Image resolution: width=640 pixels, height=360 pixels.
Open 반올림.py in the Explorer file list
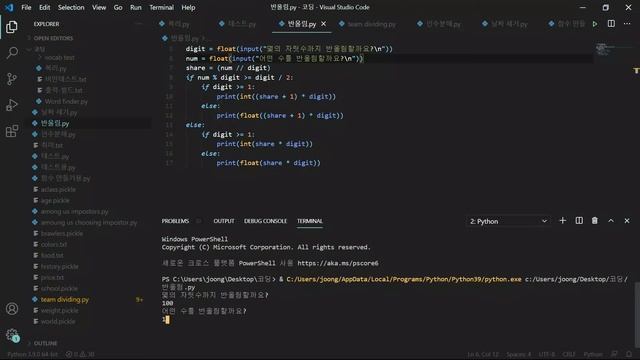55,123
